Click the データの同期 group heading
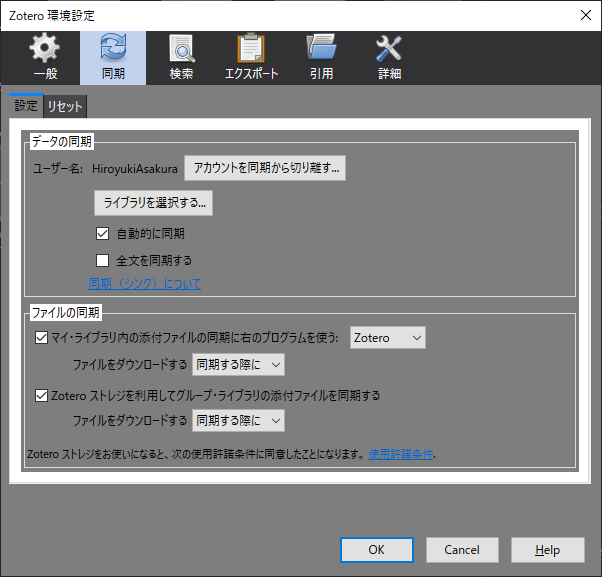Viewport: 602px width, 577px height. pyautogui.click(x=62, y=141)
